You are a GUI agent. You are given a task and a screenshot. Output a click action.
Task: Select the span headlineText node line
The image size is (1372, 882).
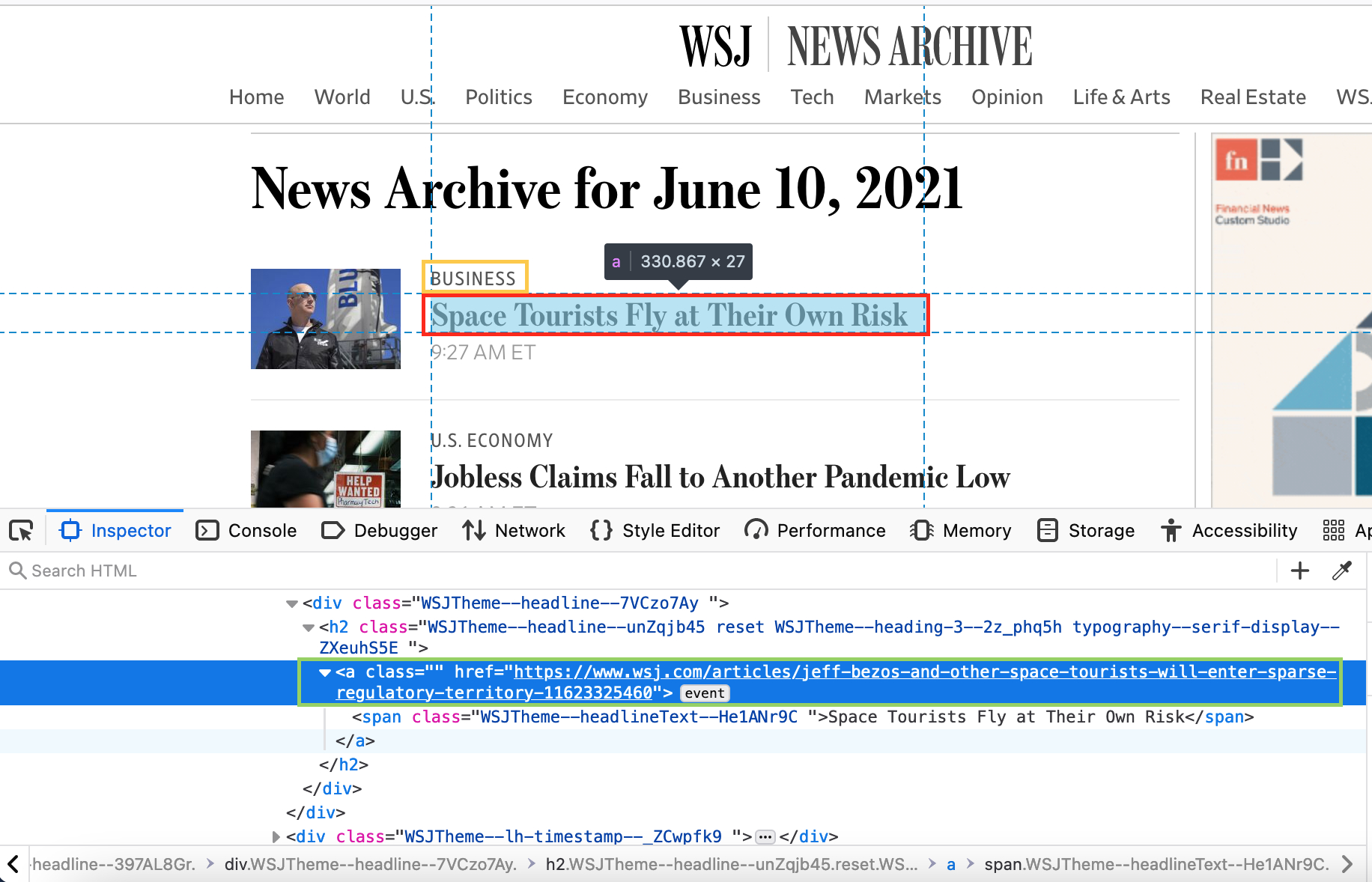click(803, 717)
